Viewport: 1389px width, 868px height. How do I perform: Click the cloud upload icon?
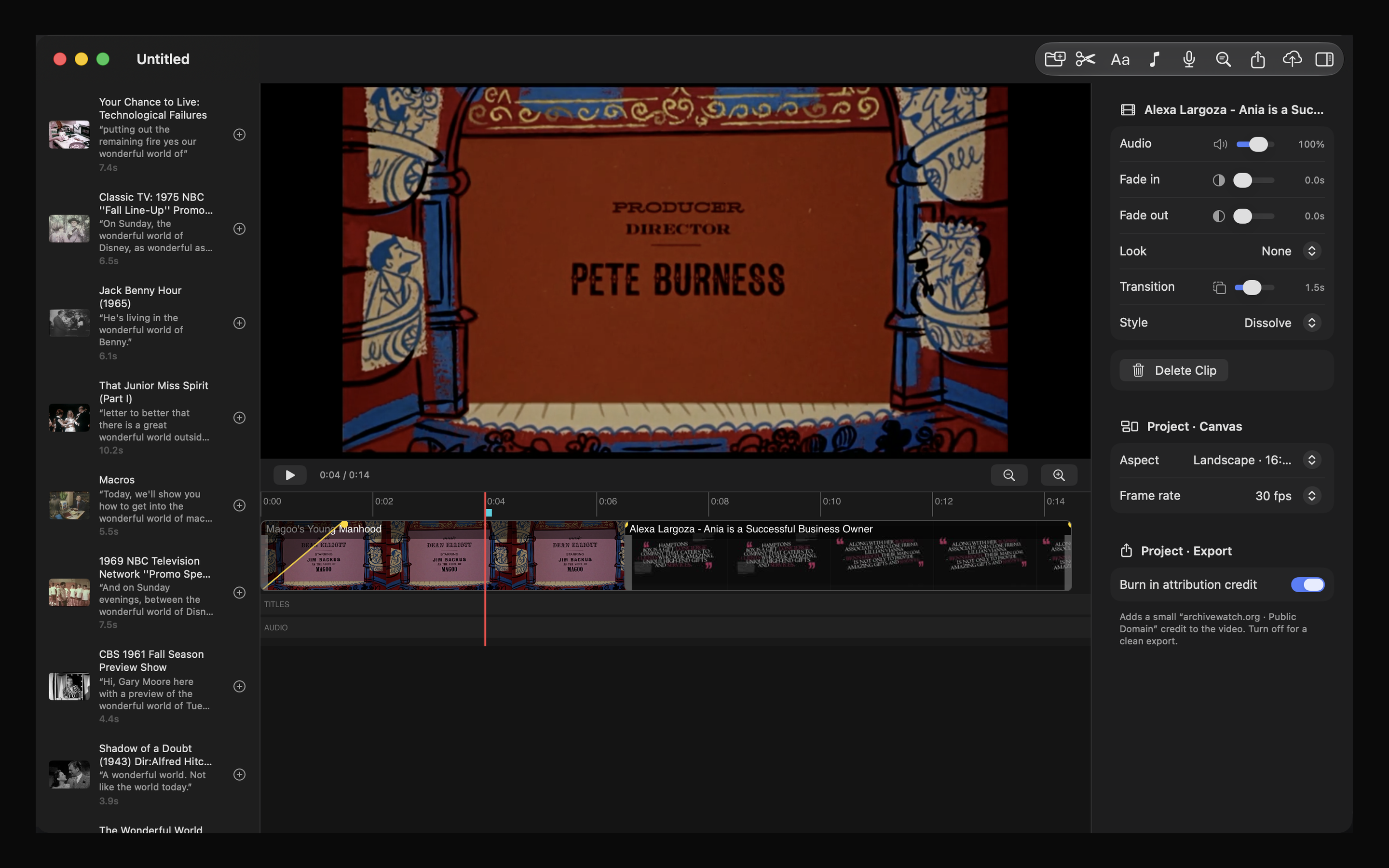pyautogui.click(x=1292, y=59)
